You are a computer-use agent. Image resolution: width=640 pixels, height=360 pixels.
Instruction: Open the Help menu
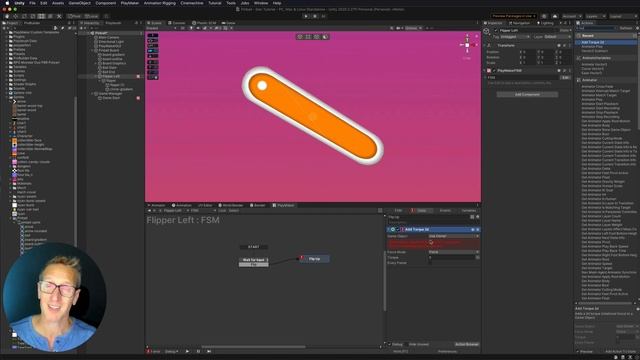tap(277, 3)
